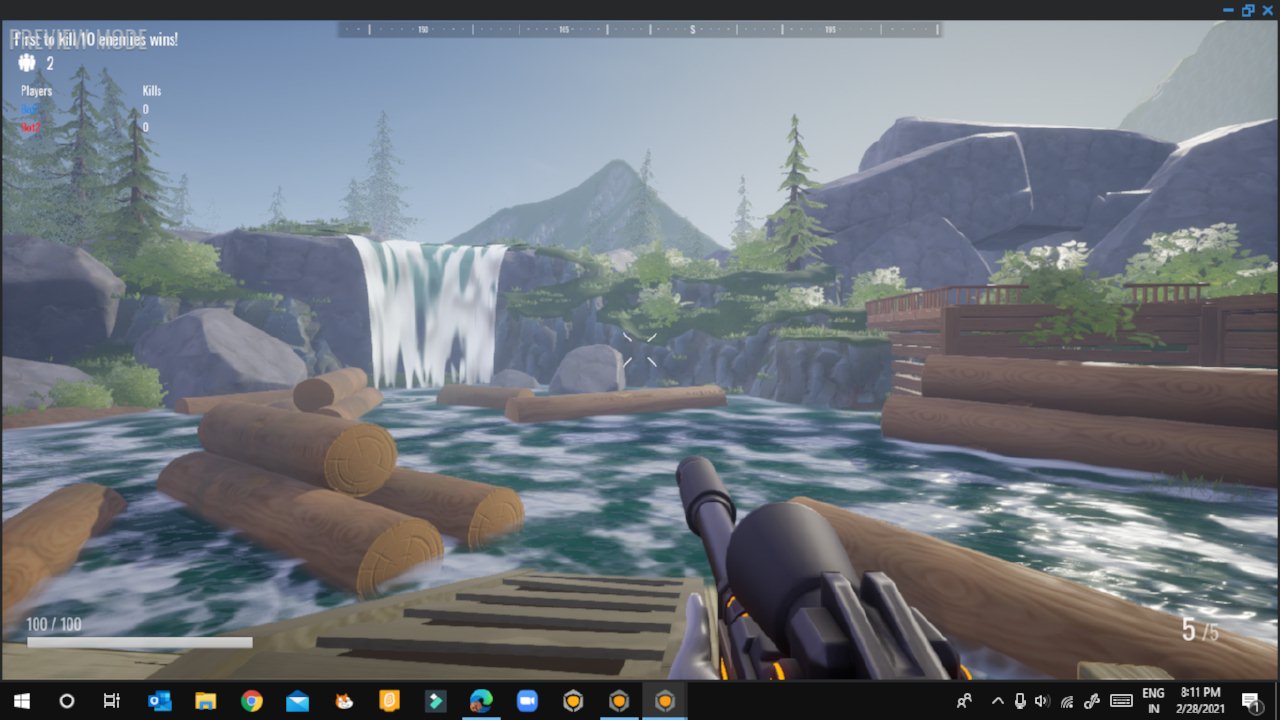Open the calendar by clicking the clock

click(x=1200, y=700)
